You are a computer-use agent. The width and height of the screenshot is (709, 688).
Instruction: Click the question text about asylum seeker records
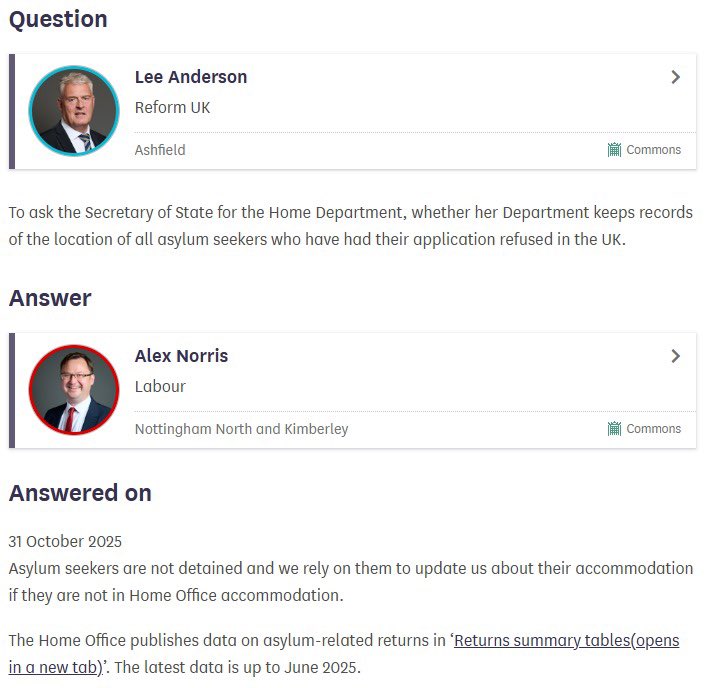(350, 226)
